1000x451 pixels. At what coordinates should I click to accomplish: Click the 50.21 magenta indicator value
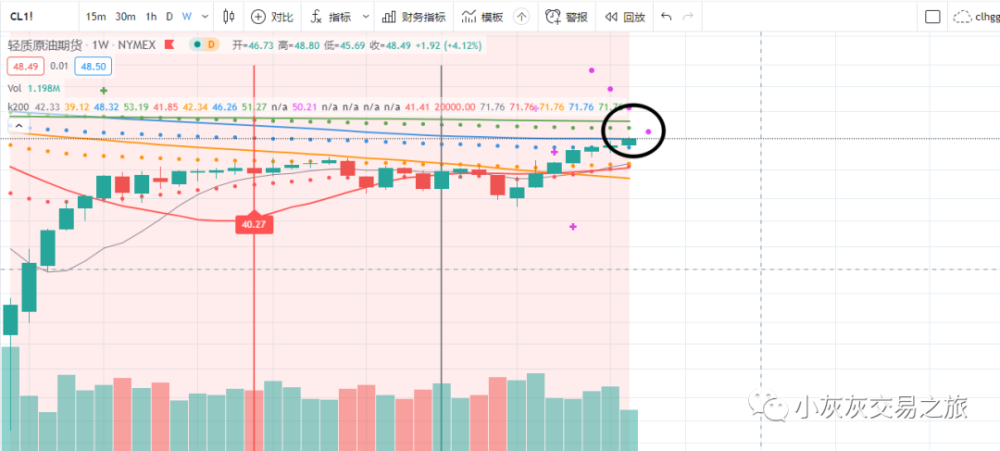coord(306,107)
